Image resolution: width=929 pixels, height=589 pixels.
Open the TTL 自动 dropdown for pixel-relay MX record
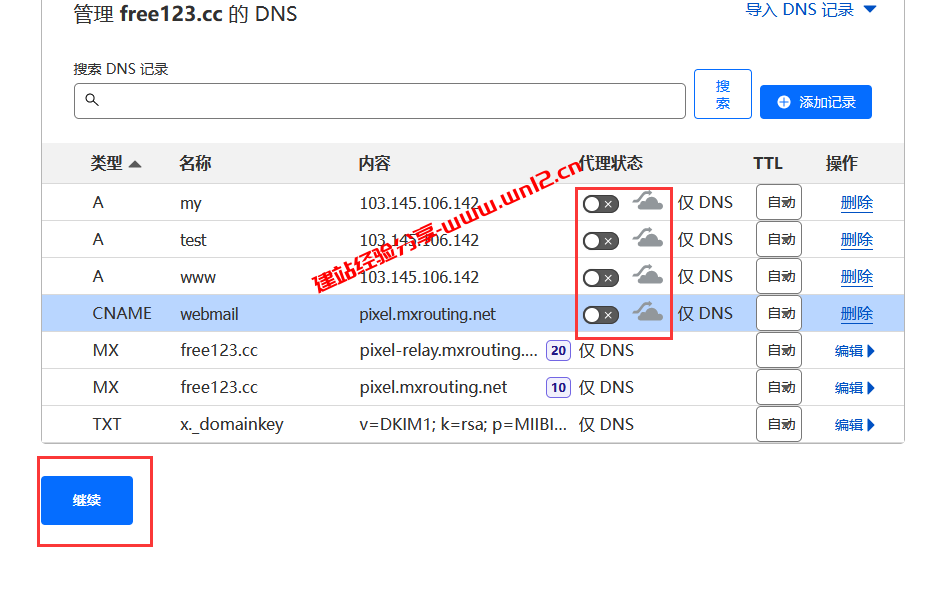(x=778, y=350)
